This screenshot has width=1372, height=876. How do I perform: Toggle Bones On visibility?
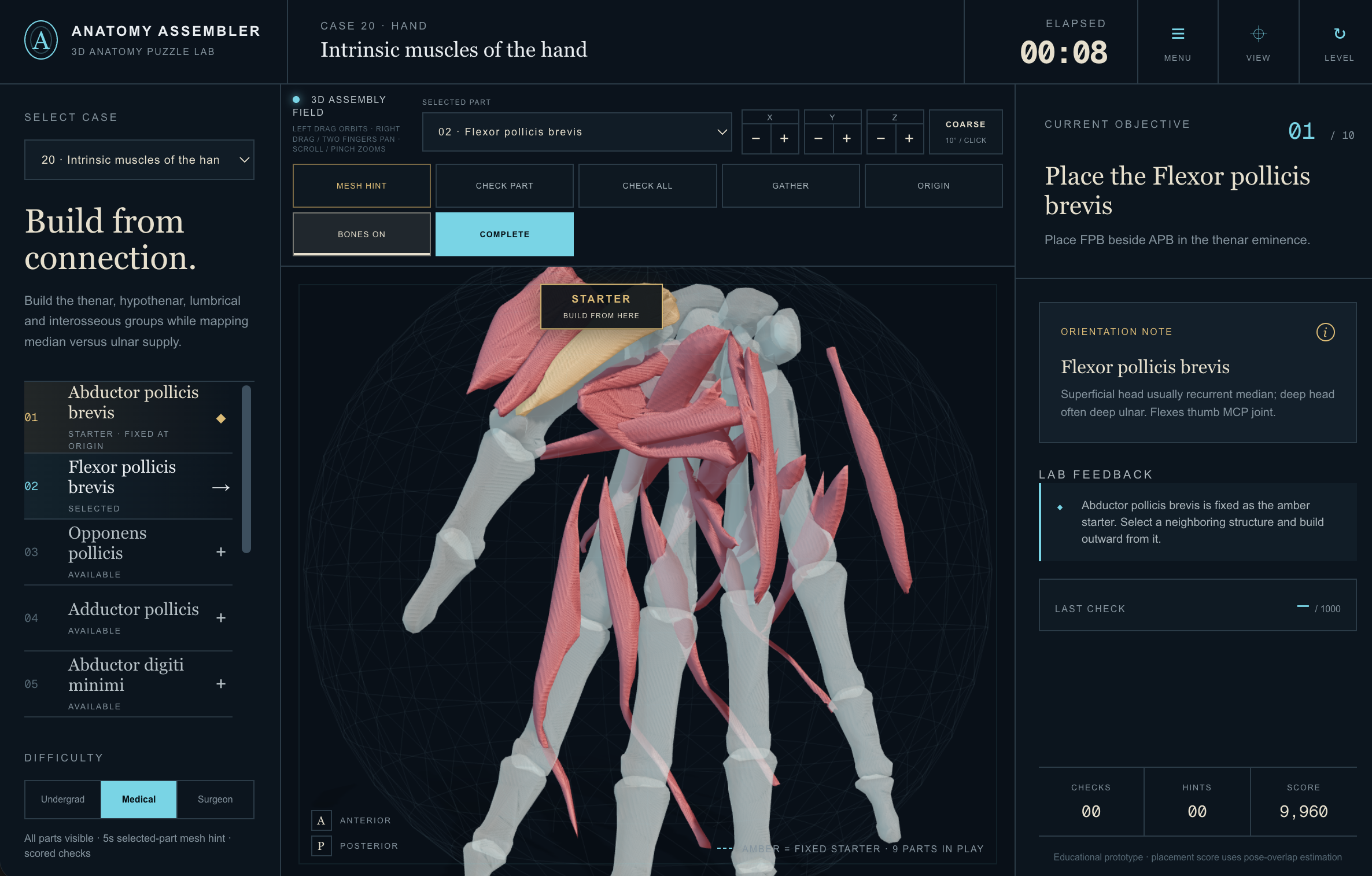click(x=362, y=234)
